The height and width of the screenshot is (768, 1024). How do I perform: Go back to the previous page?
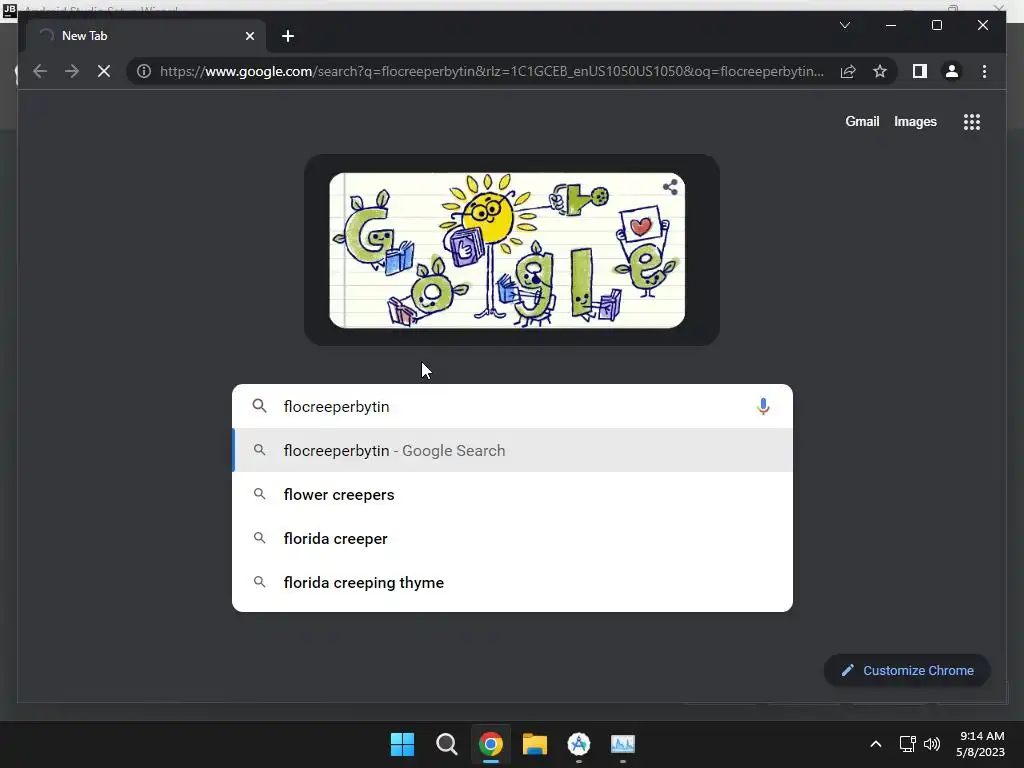coord(40,71)
